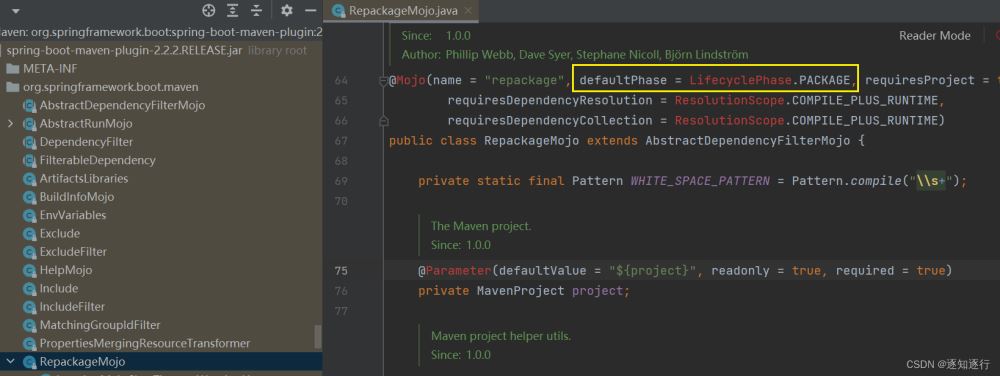The height and width of the screenshot is (376, 1000).
Task: Click the project tree vertical scrollbar thumb
Action: click(318, 336)
